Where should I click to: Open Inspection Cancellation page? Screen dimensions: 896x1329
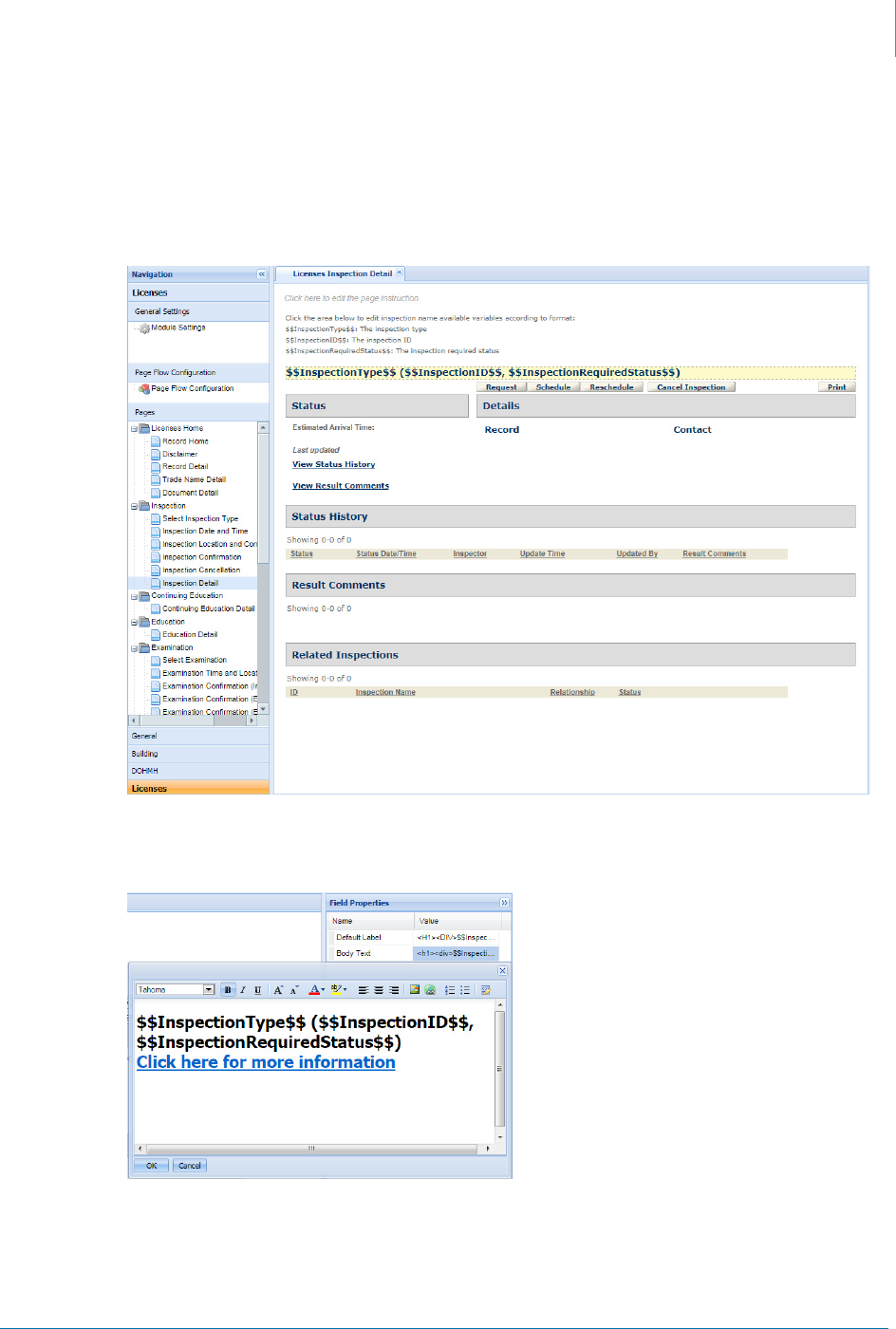coord(201,570)
